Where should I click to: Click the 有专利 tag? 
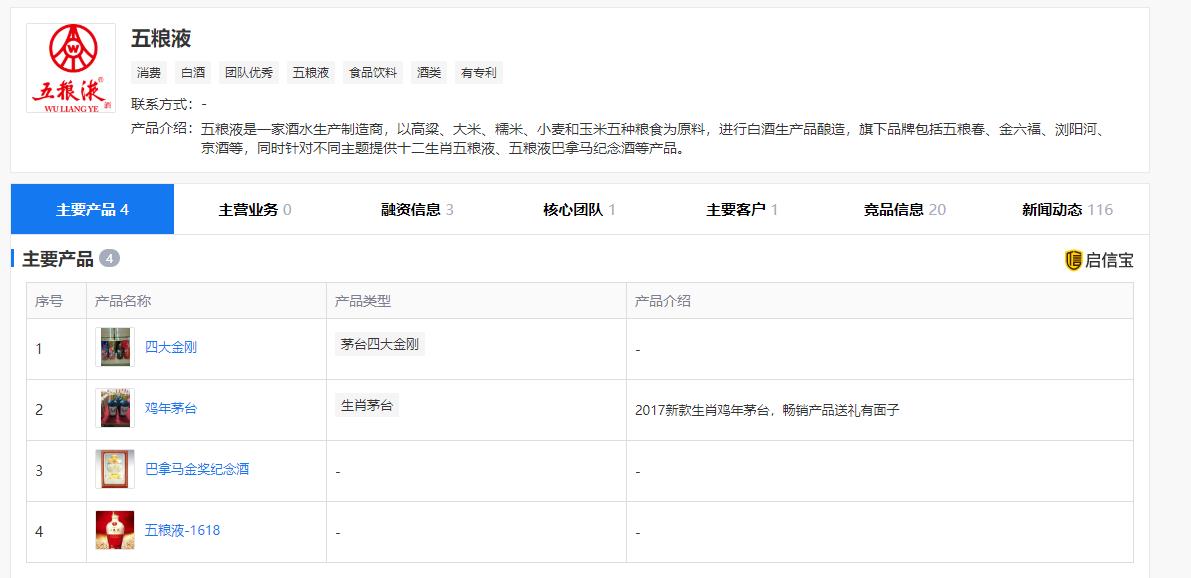[x=478, y=73]
